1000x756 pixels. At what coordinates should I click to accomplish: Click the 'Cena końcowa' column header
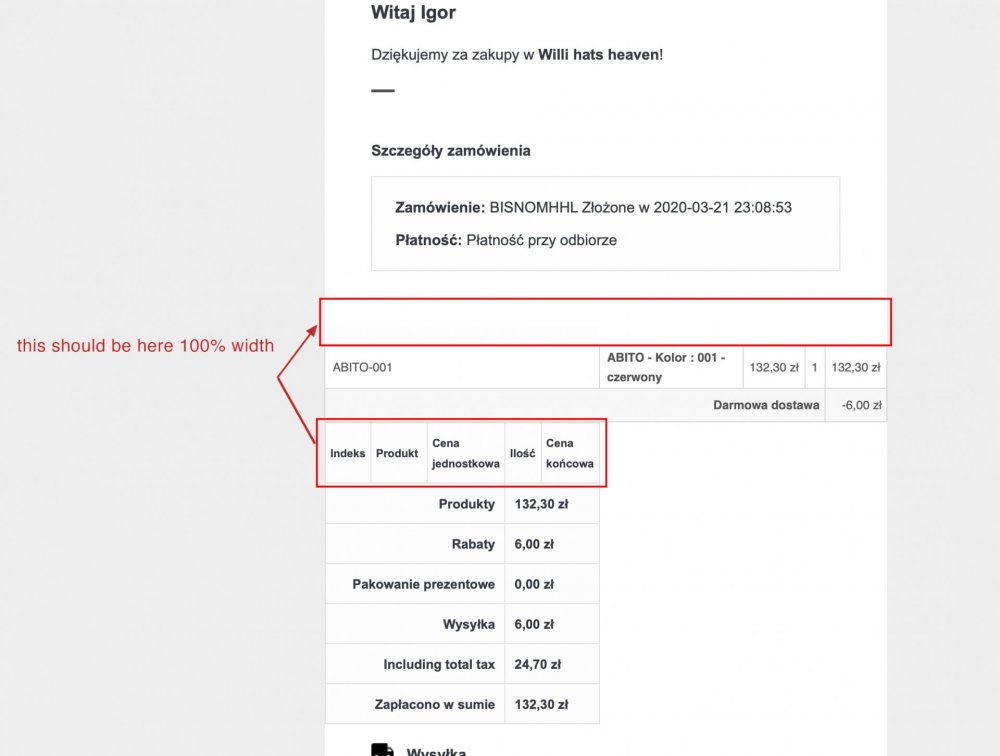coord(570,453)
